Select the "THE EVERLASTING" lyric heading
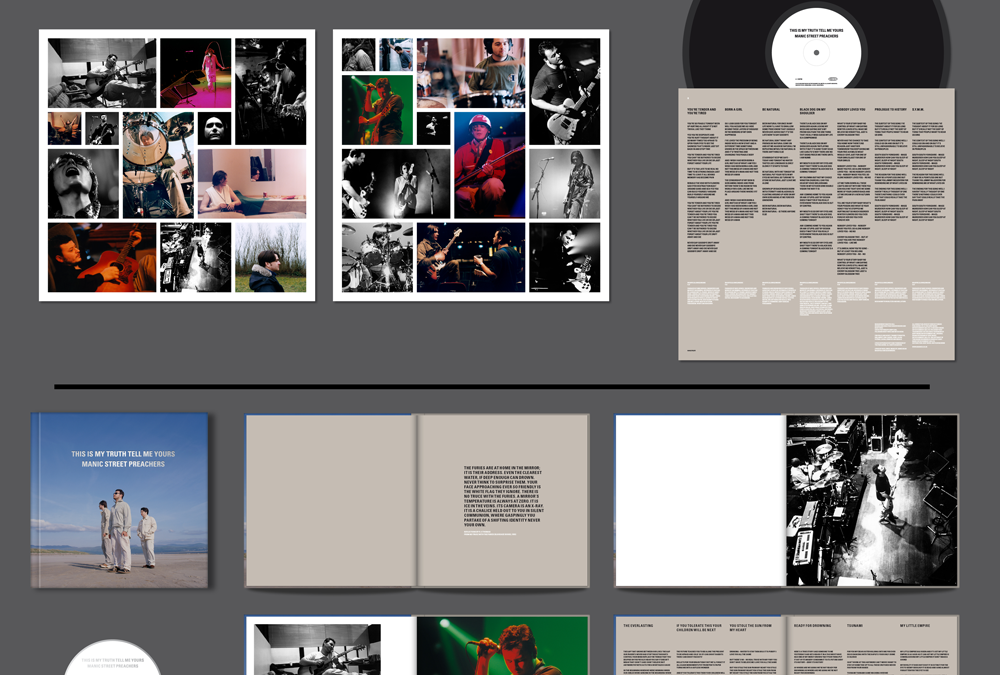This screenshot has height=675, width=1000. [638, 626]
